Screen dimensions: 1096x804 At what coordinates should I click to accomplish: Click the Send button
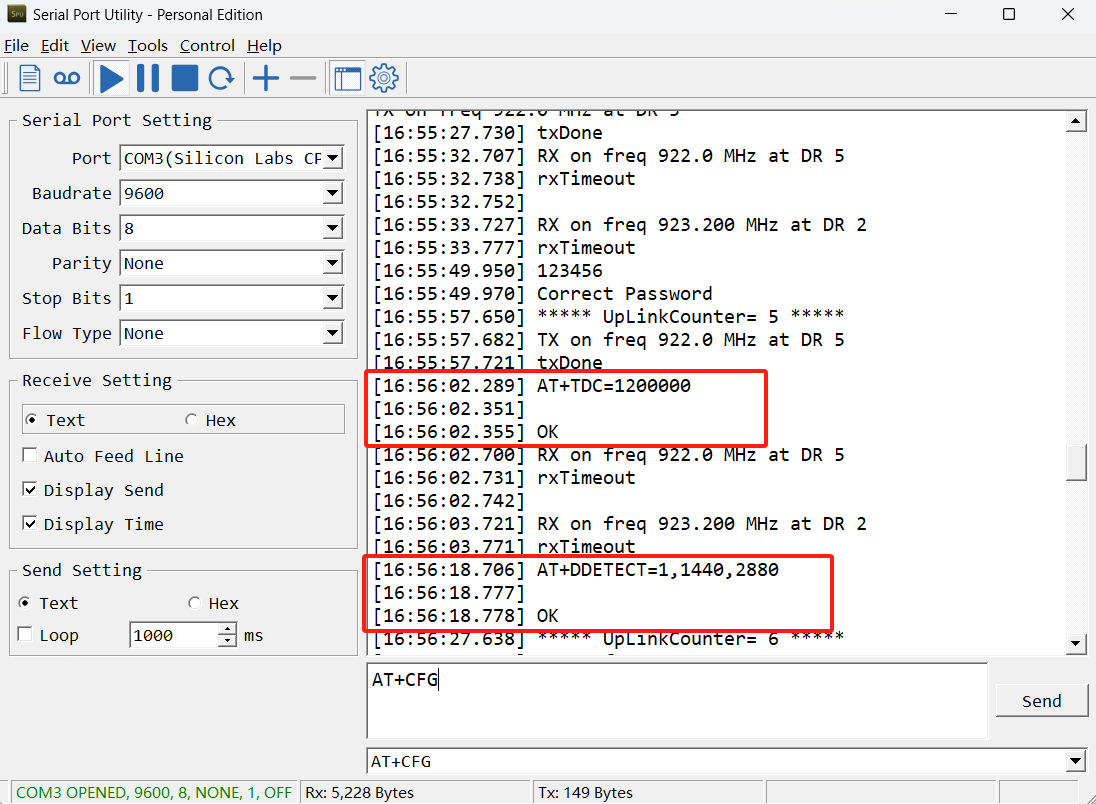(x=1041, y=701)
